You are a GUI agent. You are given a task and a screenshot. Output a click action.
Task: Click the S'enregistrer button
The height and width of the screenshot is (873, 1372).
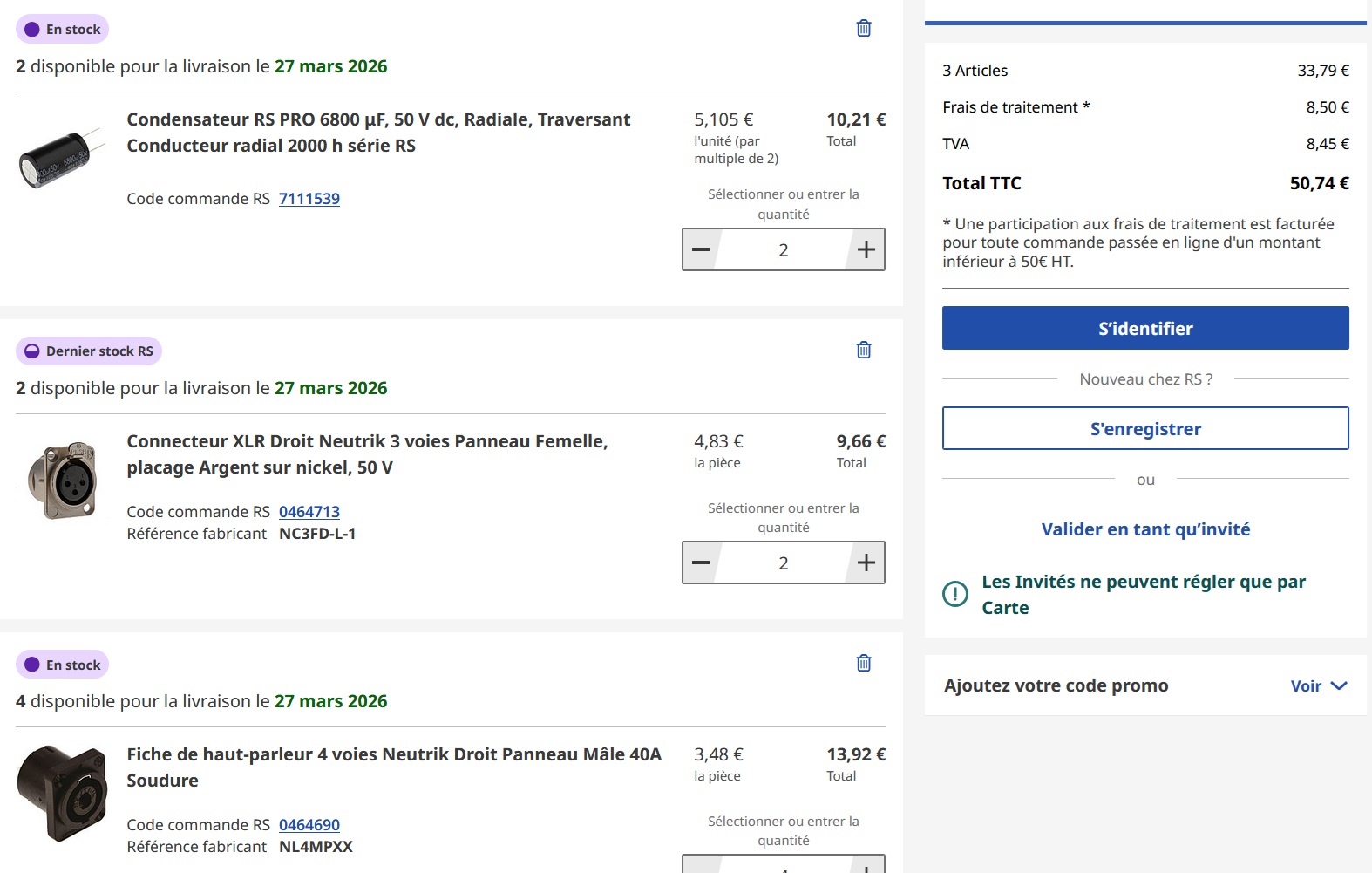(1144, 428)
